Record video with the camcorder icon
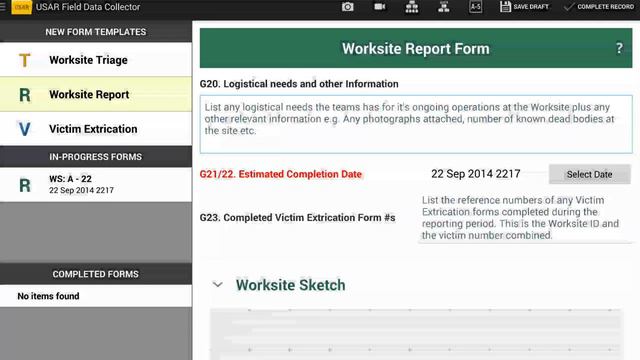This screenshot has height=360, width=640. coord(380,7)
